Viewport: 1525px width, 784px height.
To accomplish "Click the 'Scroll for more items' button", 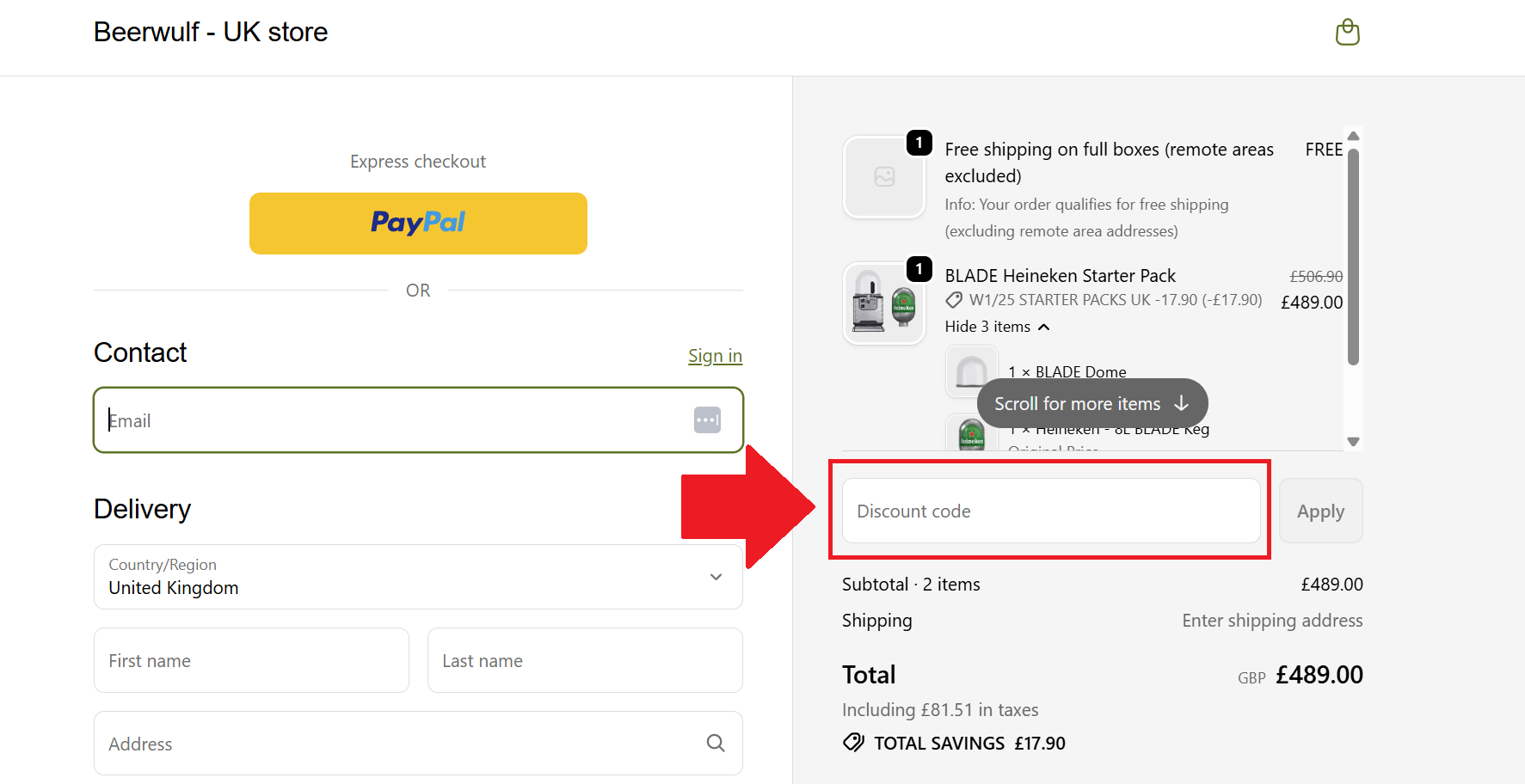I will 1091,402.
